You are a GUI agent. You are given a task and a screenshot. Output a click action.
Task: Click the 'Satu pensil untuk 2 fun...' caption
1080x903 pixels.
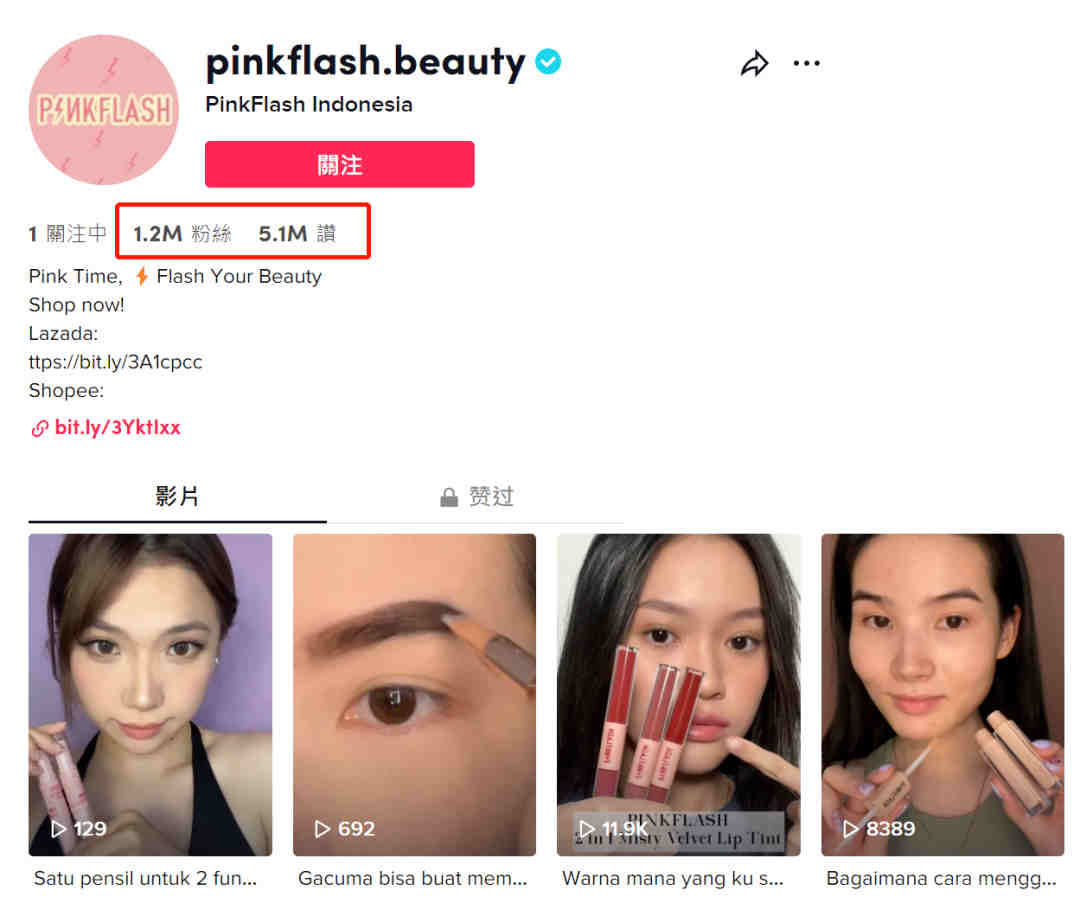point(145,879)
